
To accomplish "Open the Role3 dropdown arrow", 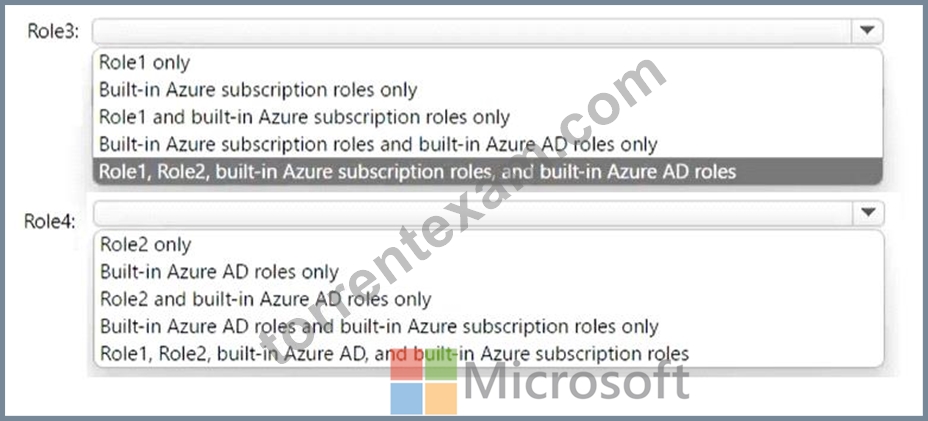I will (867, 31).
